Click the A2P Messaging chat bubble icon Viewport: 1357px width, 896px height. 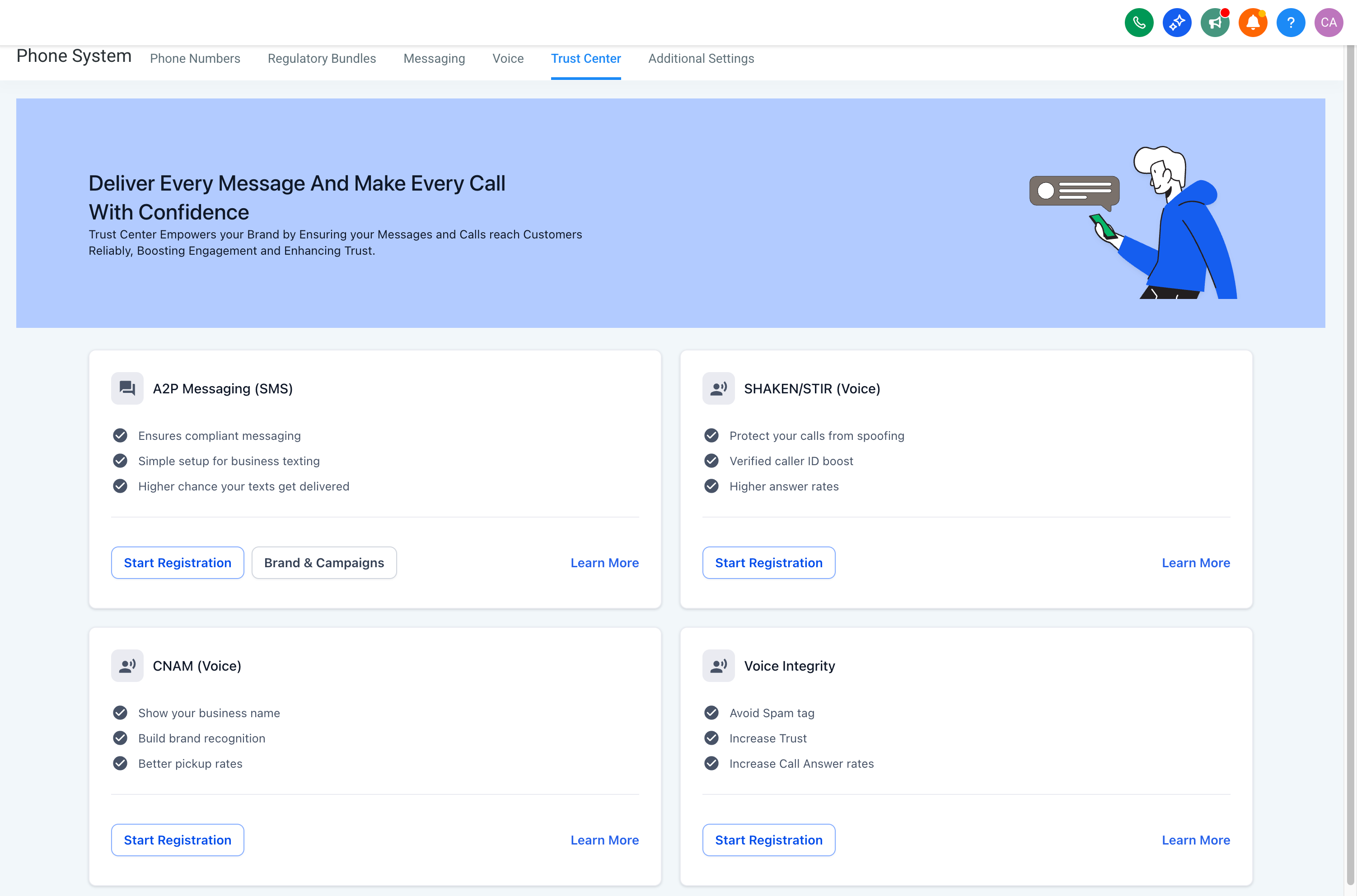(x=127, y=388)
